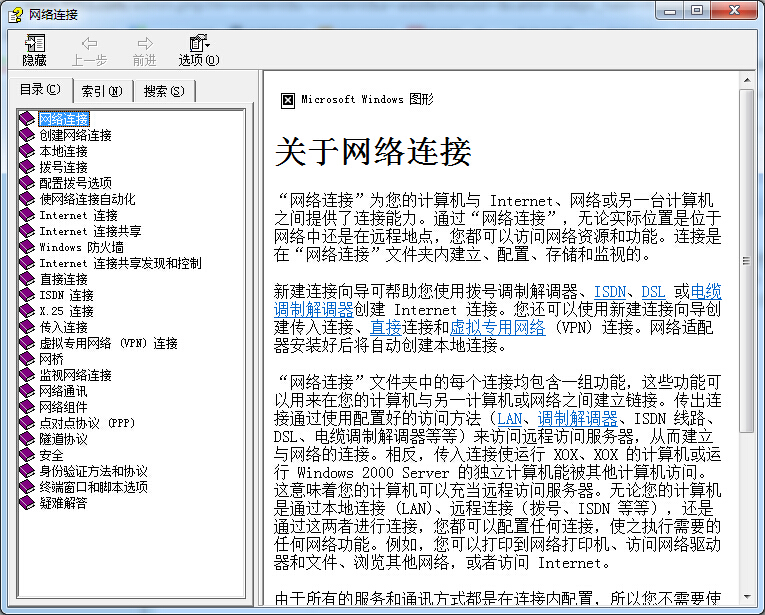Click book icon next to 拨号连接

click(27, 167)
